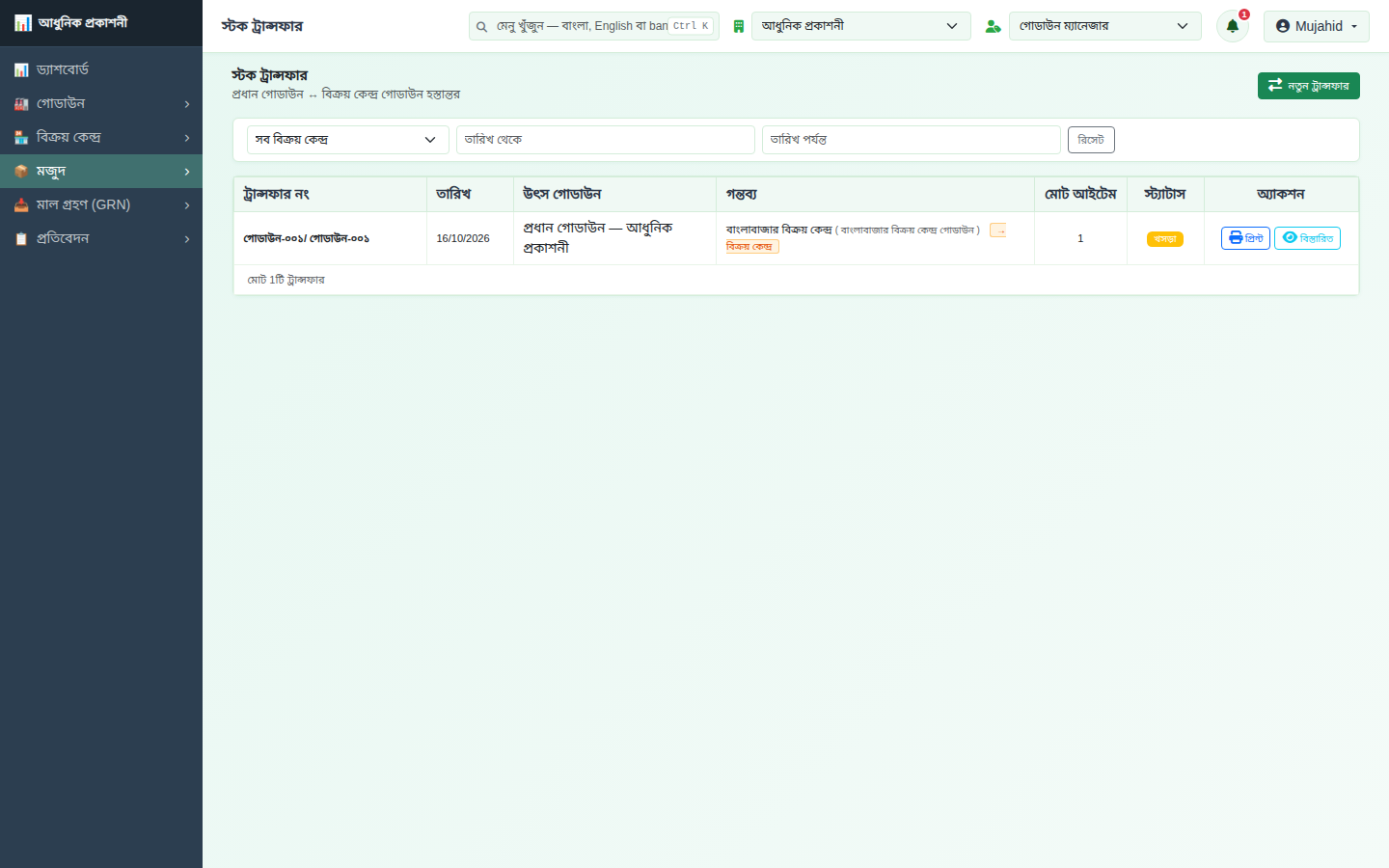
Task: Click the গোডাউন warehouse icon in sidebar
Action: point(21,104)
